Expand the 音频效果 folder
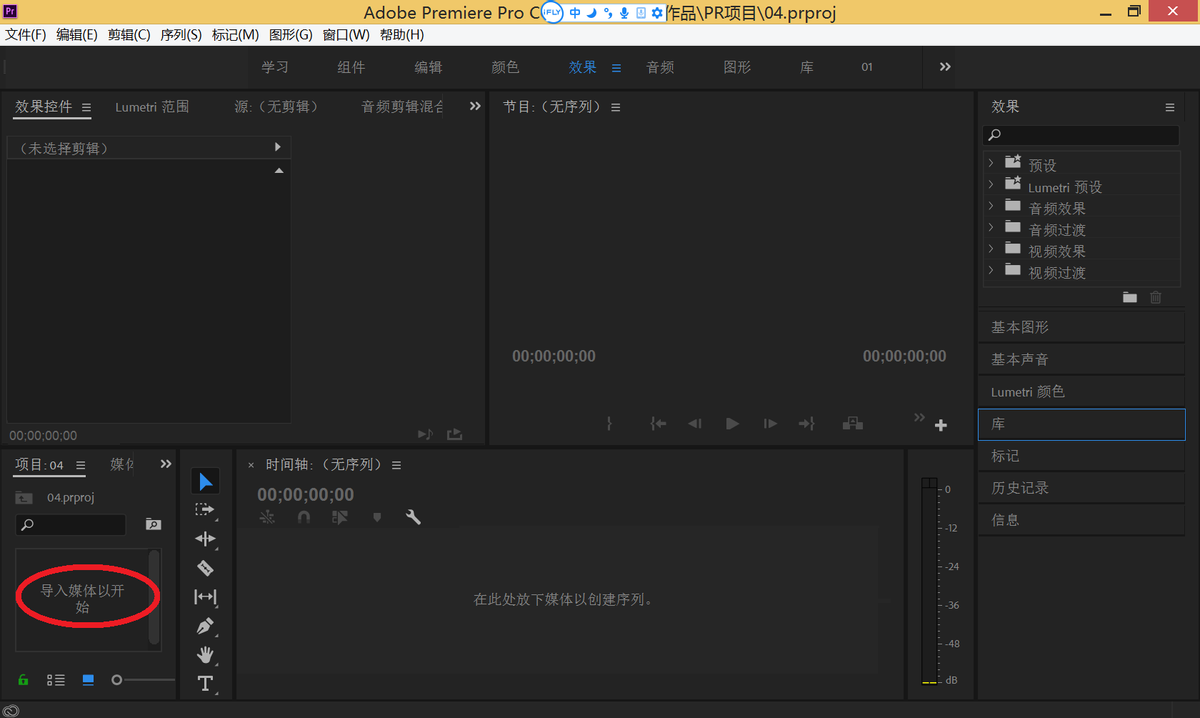 991,206
